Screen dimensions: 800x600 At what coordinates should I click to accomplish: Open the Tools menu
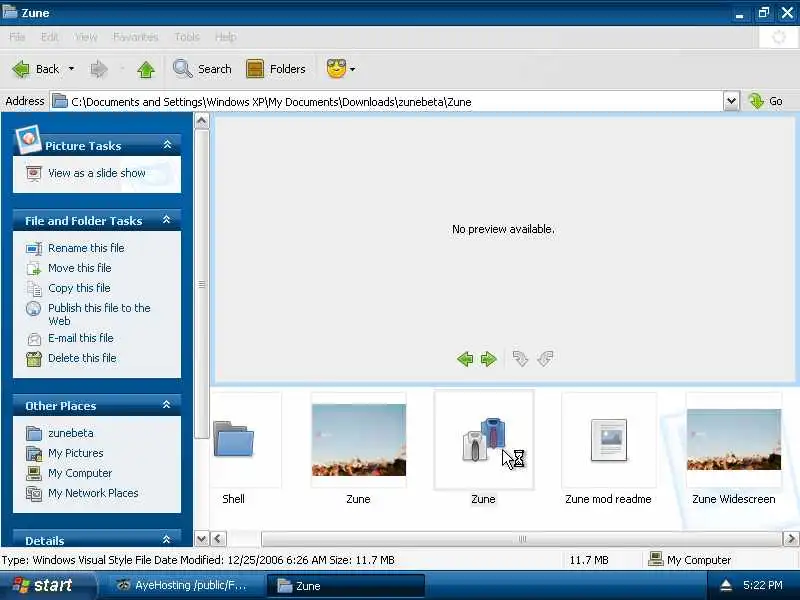click(187, 37)
